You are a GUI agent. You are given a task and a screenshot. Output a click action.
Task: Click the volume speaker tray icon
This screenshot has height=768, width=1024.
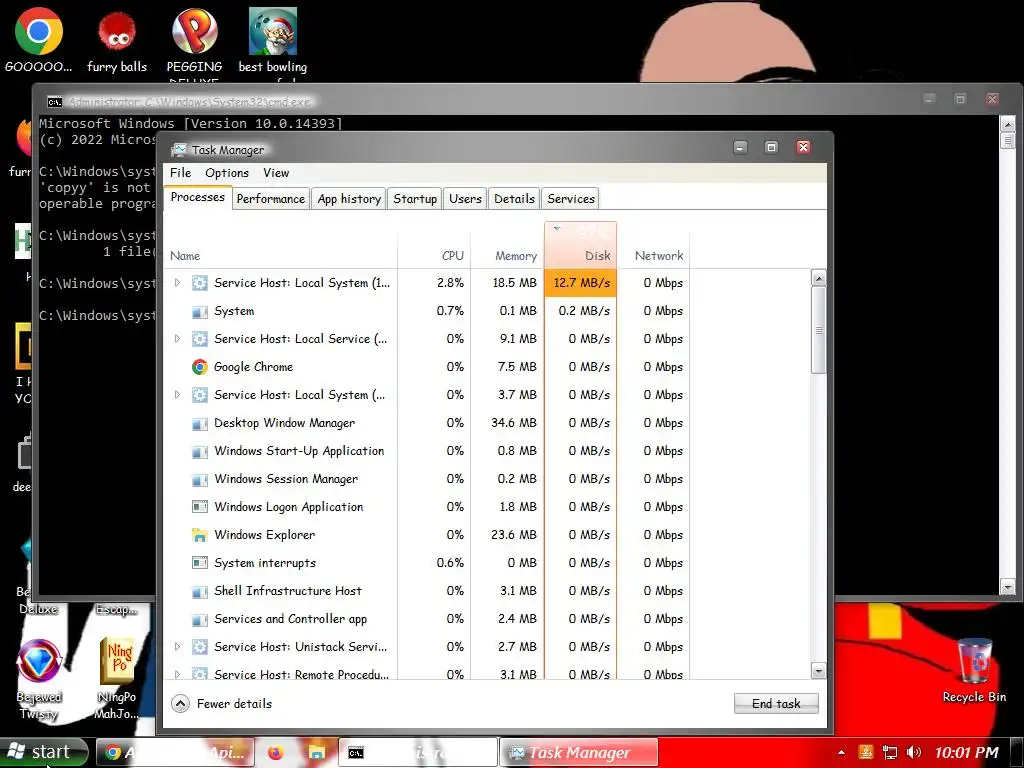914,753
